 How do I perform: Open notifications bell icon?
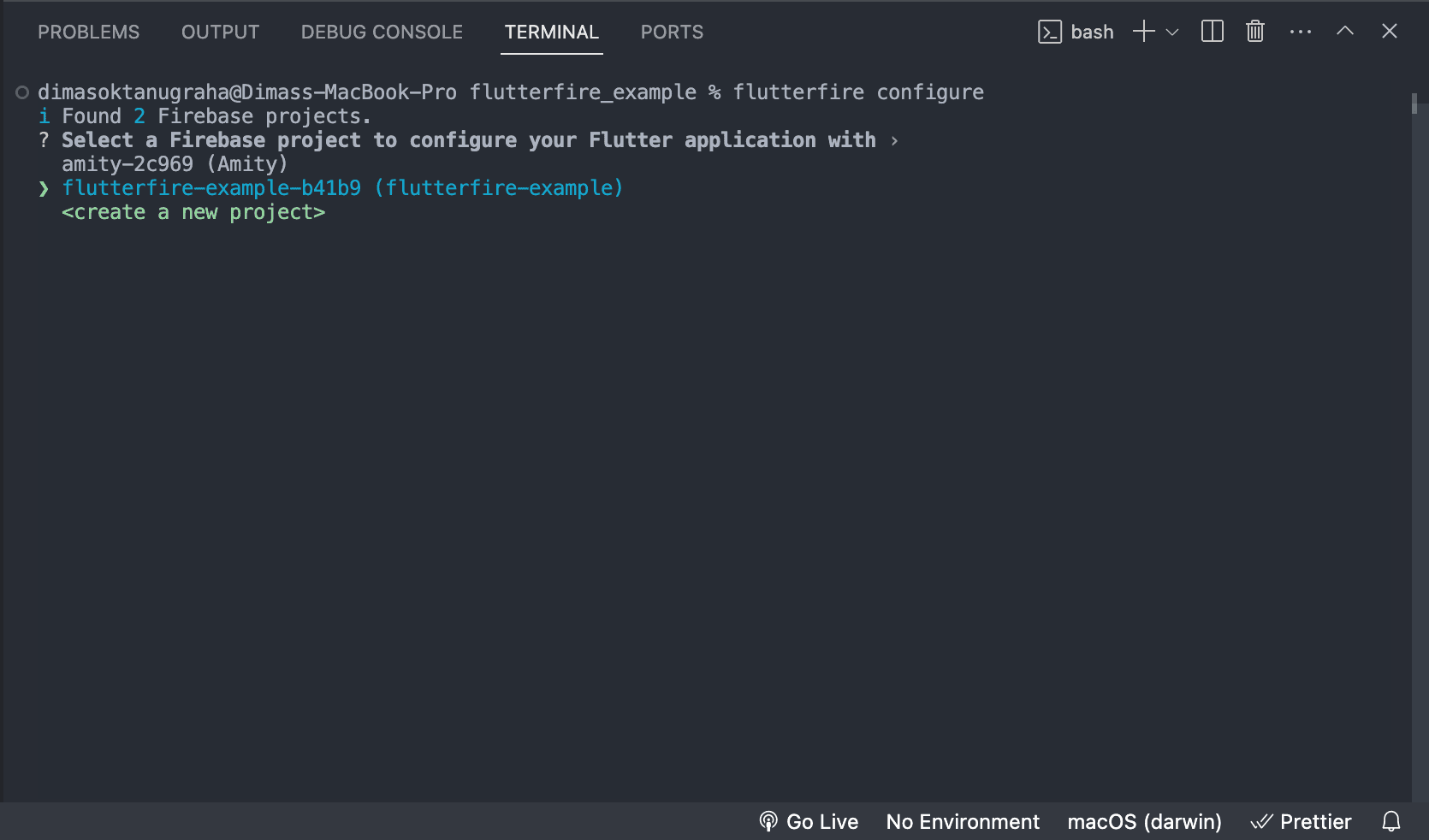[x=1391, y=822]
